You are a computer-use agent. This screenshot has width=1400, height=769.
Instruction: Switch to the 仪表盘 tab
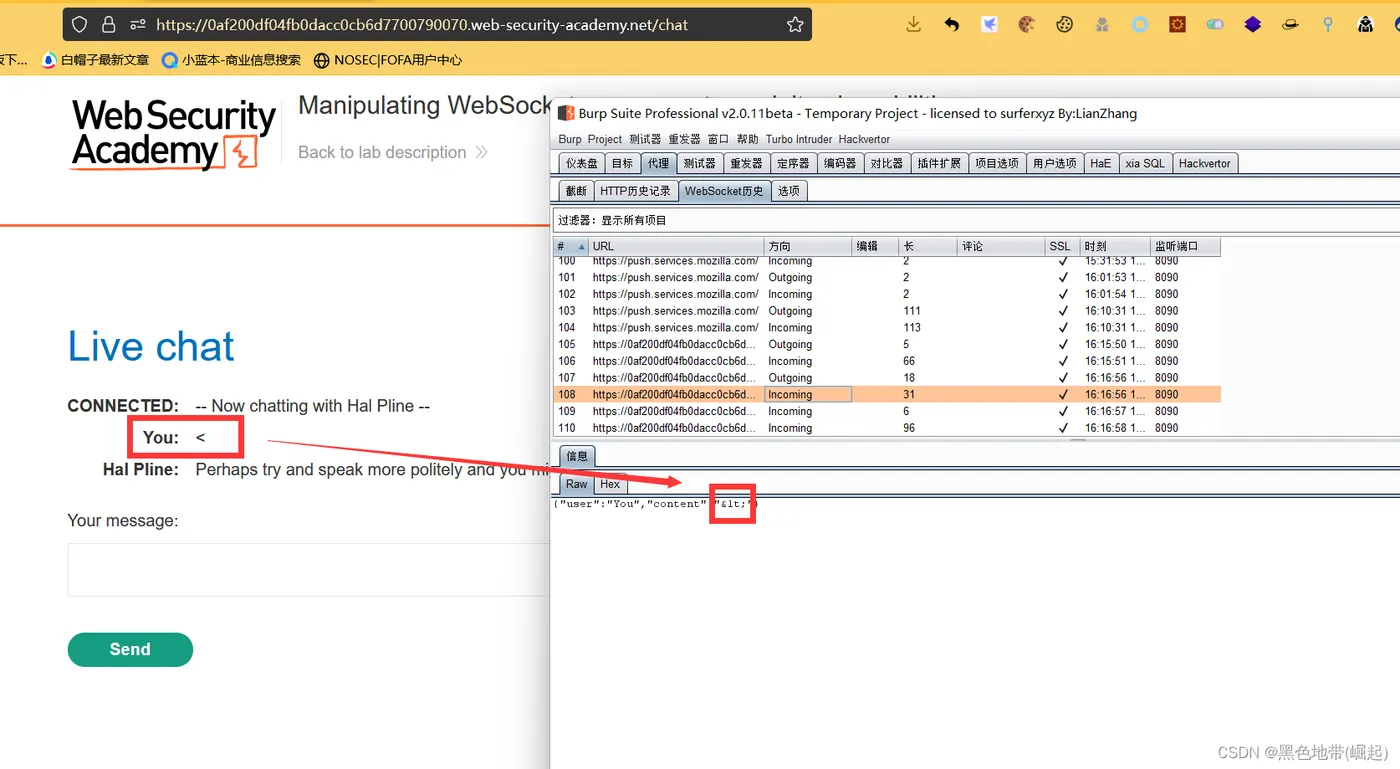click(582, 163)
